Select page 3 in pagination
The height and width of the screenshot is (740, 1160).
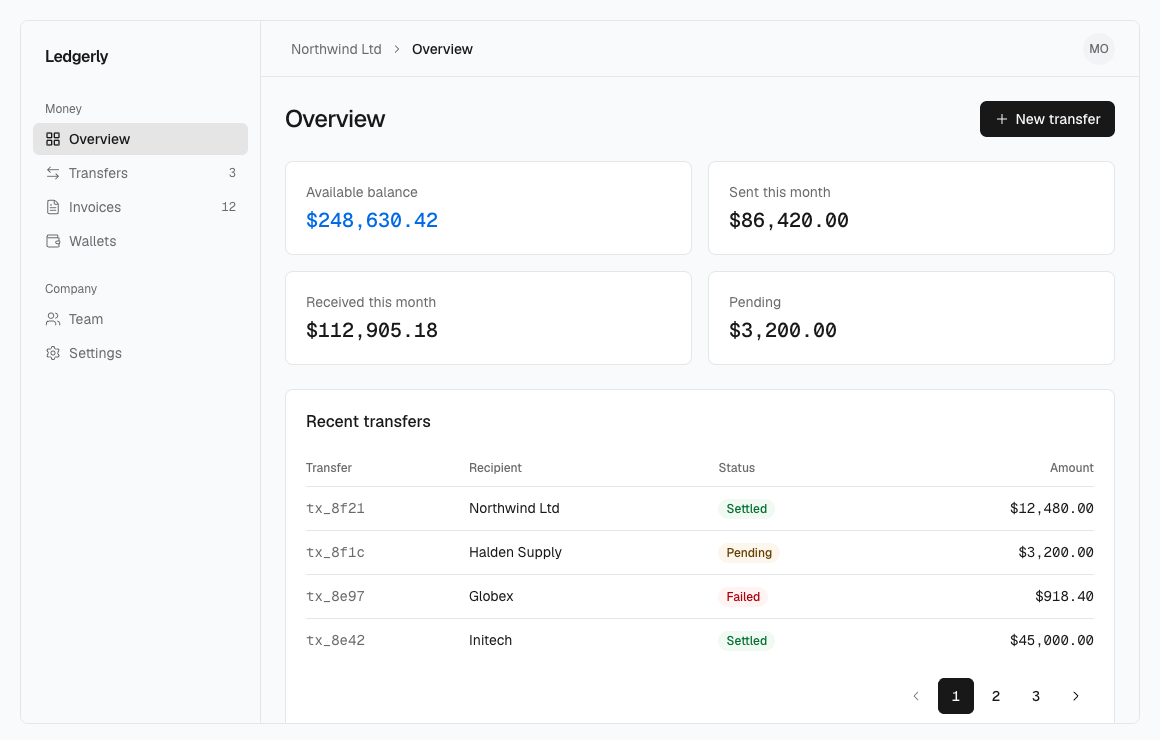click(x=1036, y=696)
